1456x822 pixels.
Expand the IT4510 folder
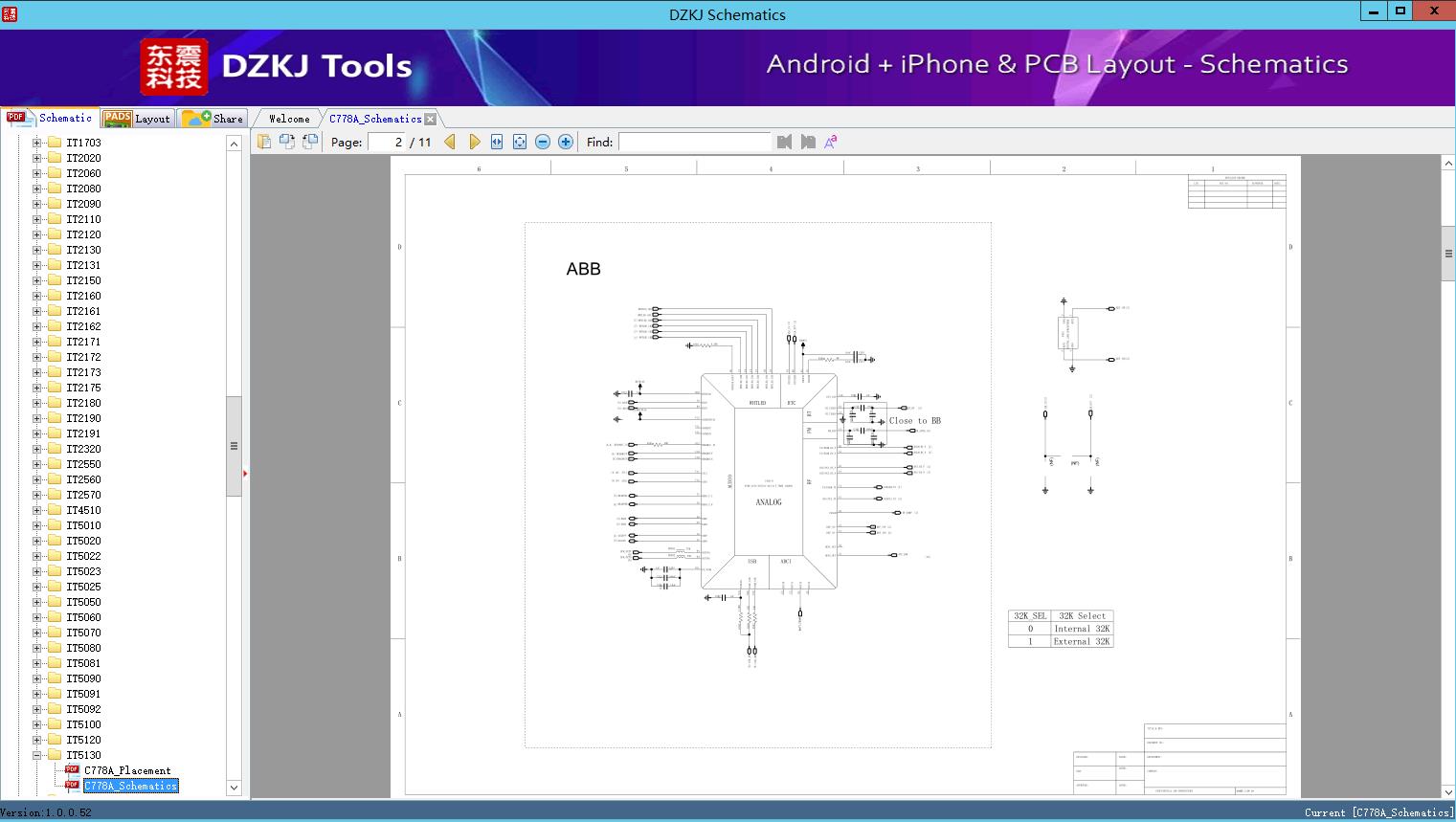coord(36,510)
